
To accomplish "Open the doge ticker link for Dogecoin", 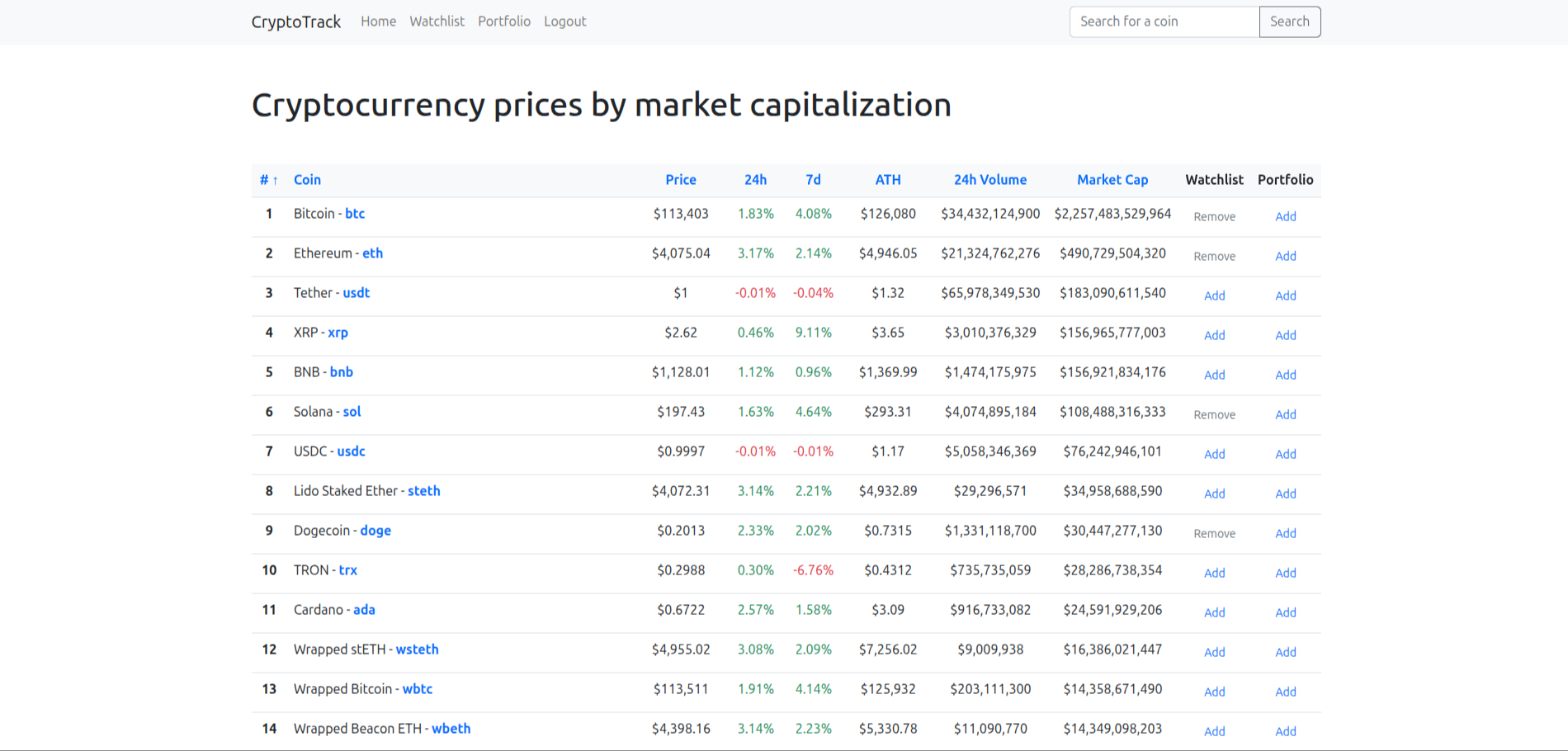I will tap(375, 530).
